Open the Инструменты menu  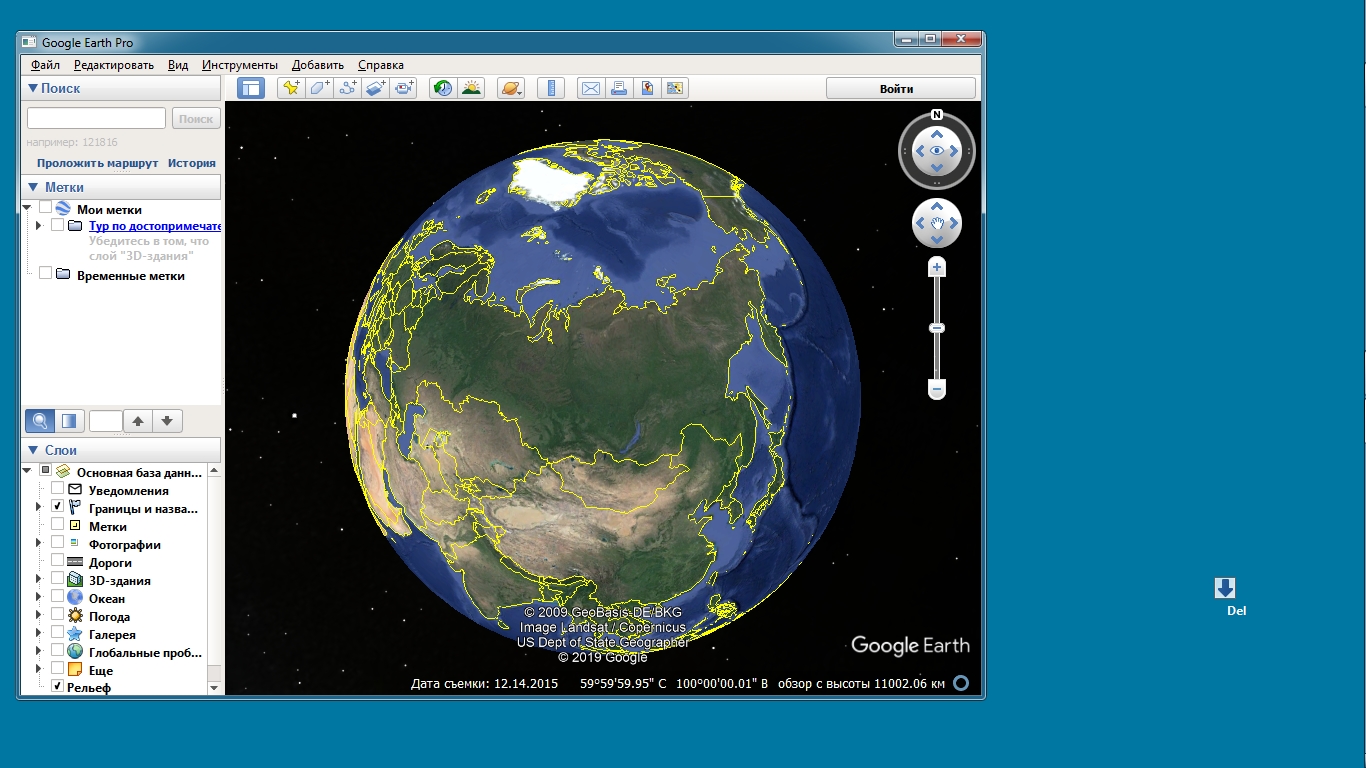coord(240,65)
